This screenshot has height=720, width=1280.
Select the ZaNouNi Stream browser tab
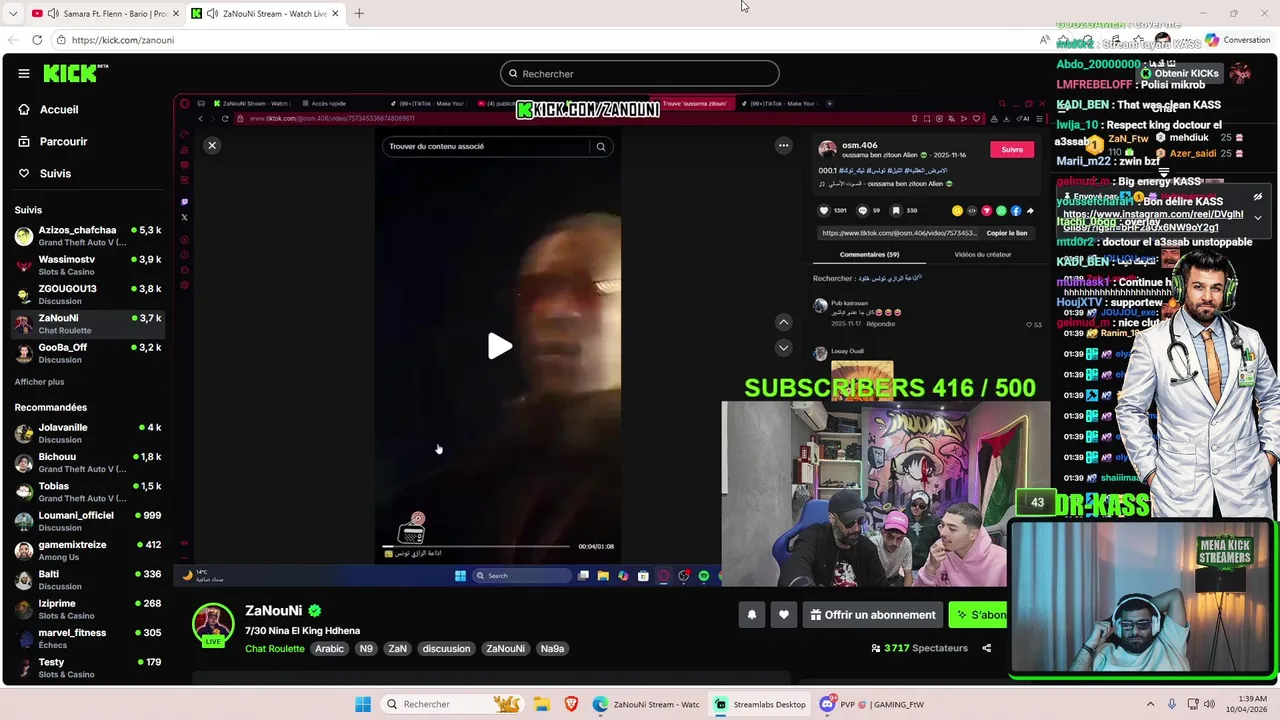pyautogui.click(x=266, y=13)
